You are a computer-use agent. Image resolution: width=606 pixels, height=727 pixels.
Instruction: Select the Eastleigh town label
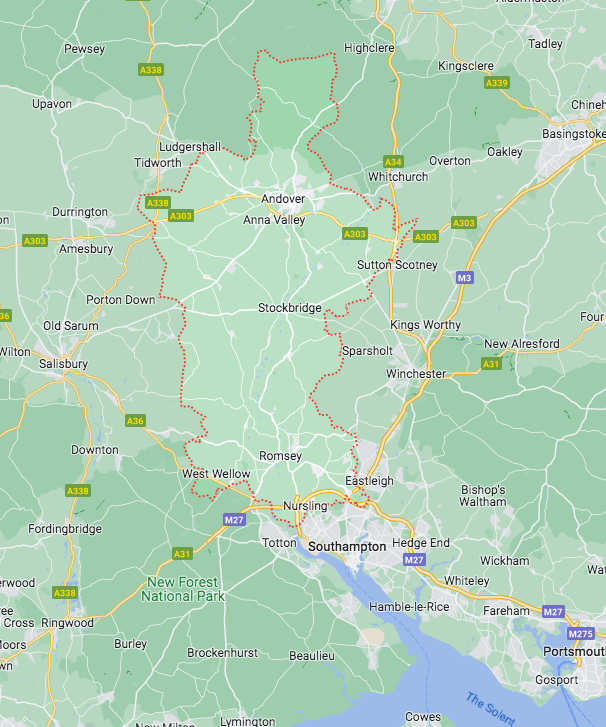pos(370,481)
